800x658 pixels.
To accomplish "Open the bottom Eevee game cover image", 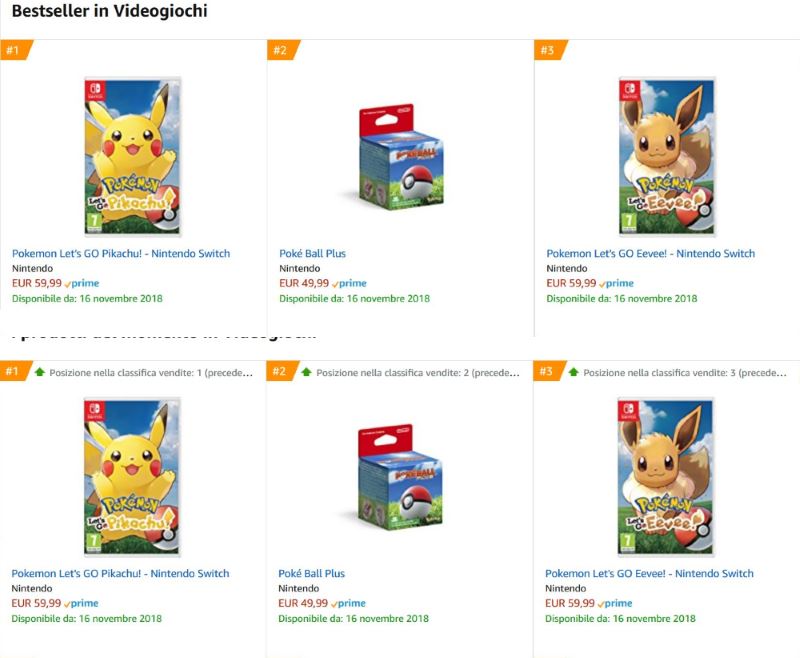I will pos(667,476).
